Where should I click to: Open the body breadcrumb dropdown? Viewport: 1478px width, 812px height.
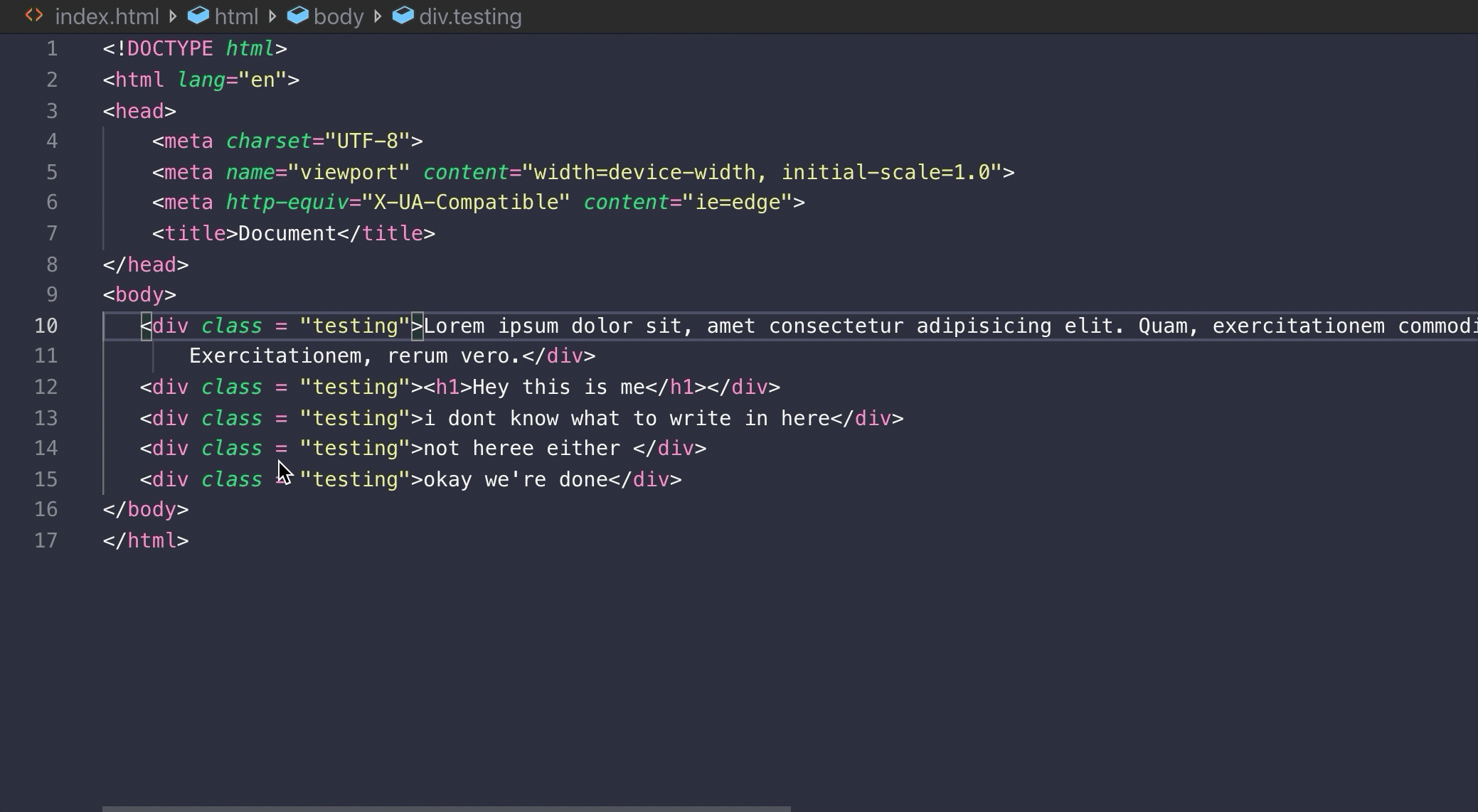[x=339, y=16]
